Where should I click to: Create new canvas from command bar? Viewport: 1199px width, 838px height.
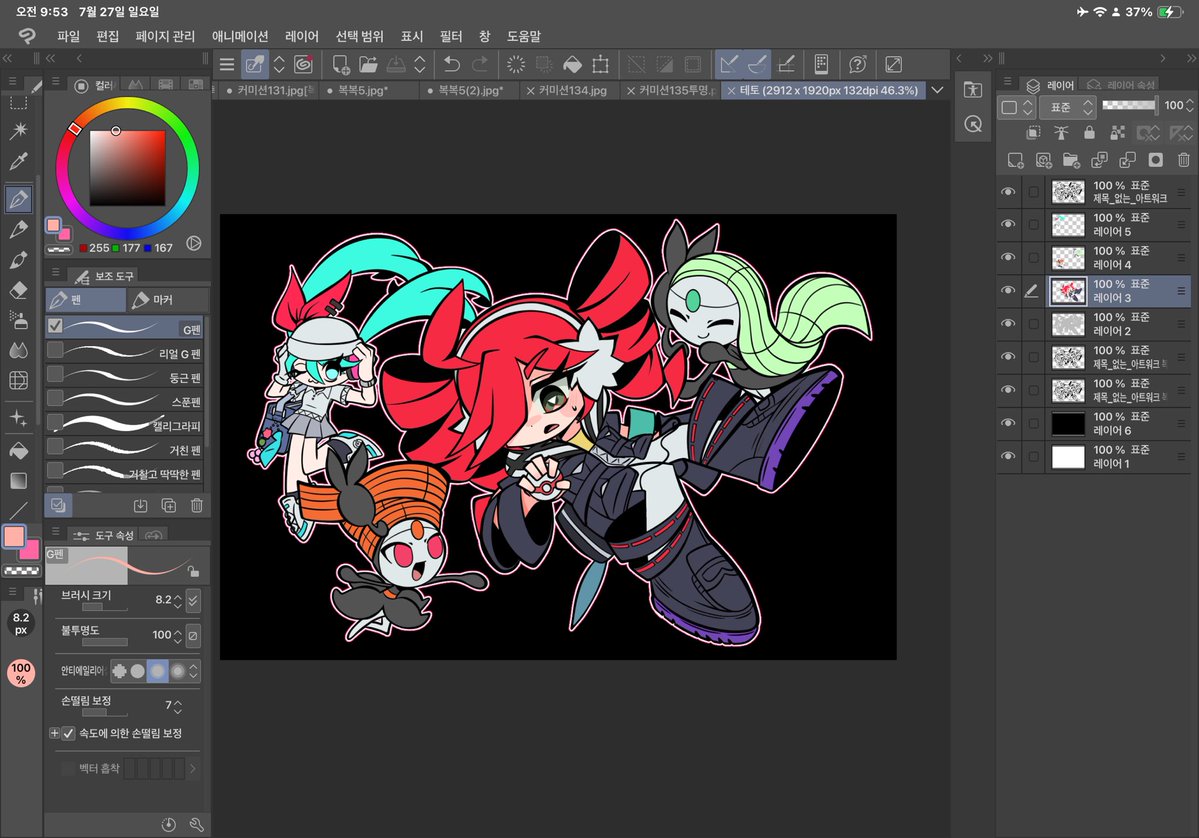tap(341, 64)
